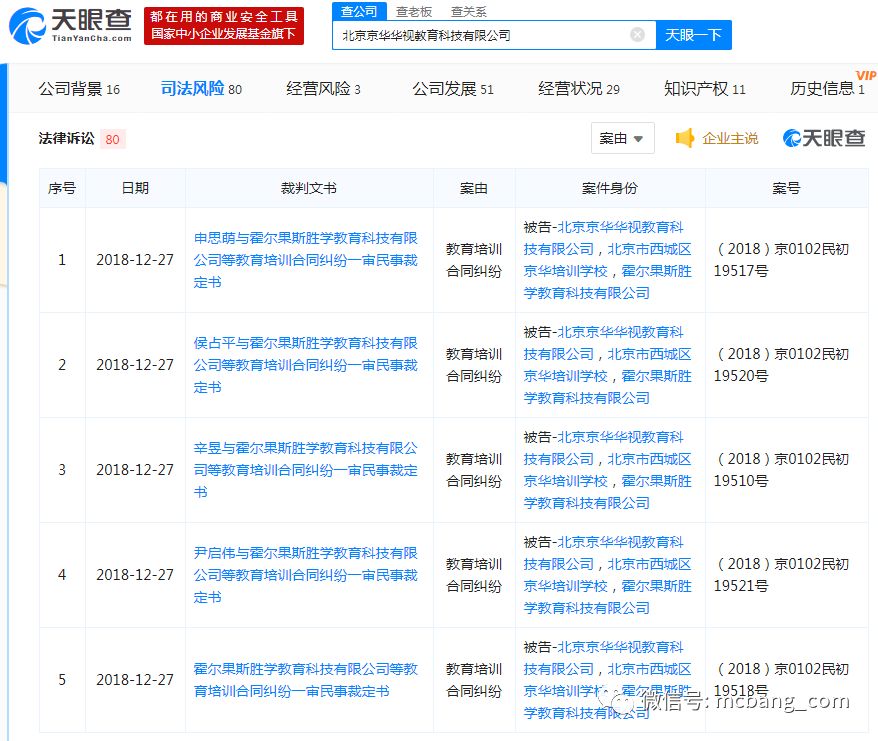
Task: Click the 案由 column header in table
Action: (x=474, y=188)
